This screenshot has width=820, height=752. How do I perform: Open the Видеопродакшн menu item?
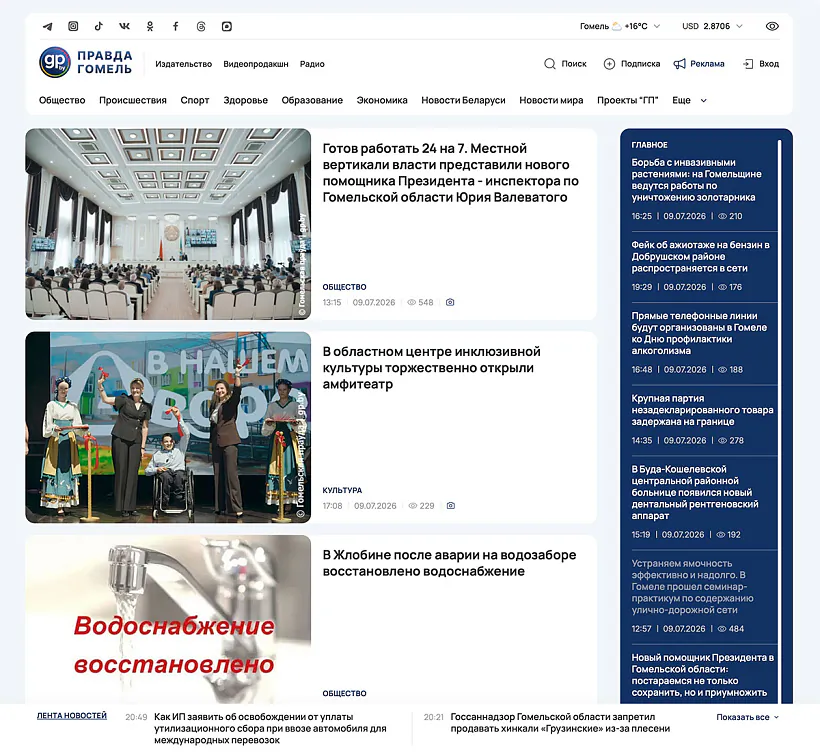click(256, 64)
